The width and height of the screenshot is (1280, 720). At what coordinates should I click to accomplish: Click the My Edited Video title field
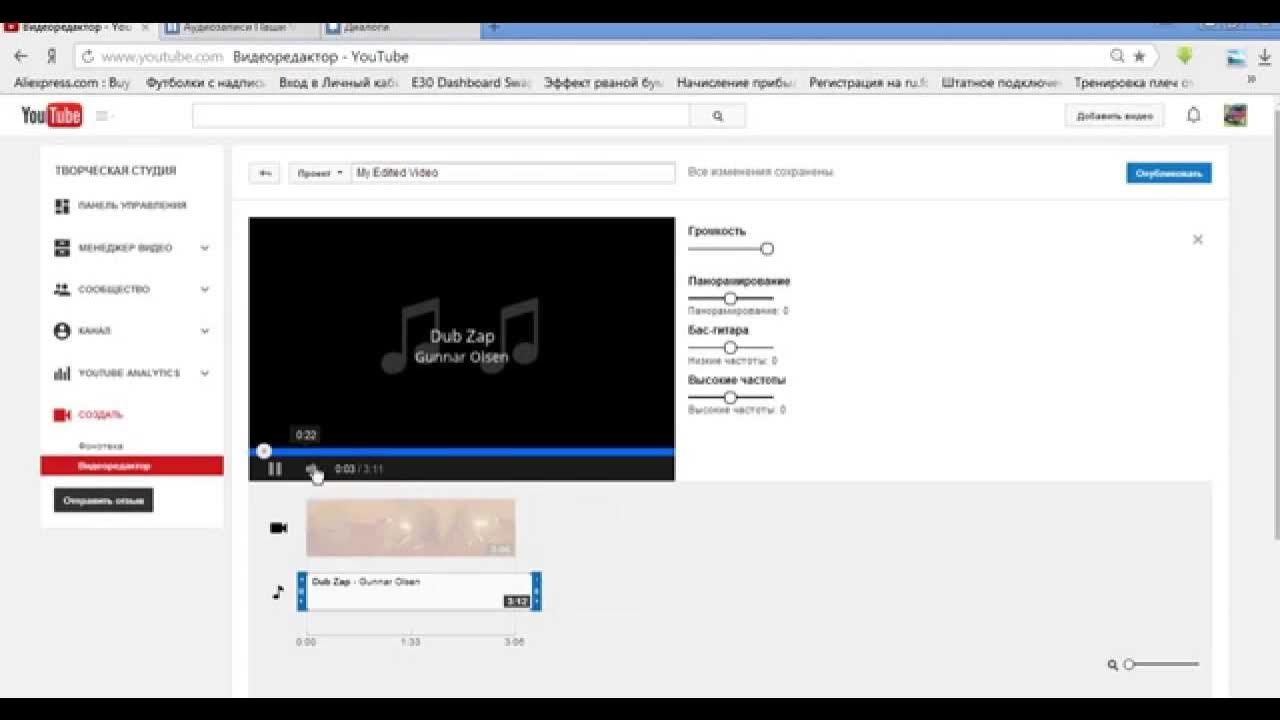(514, 173)
